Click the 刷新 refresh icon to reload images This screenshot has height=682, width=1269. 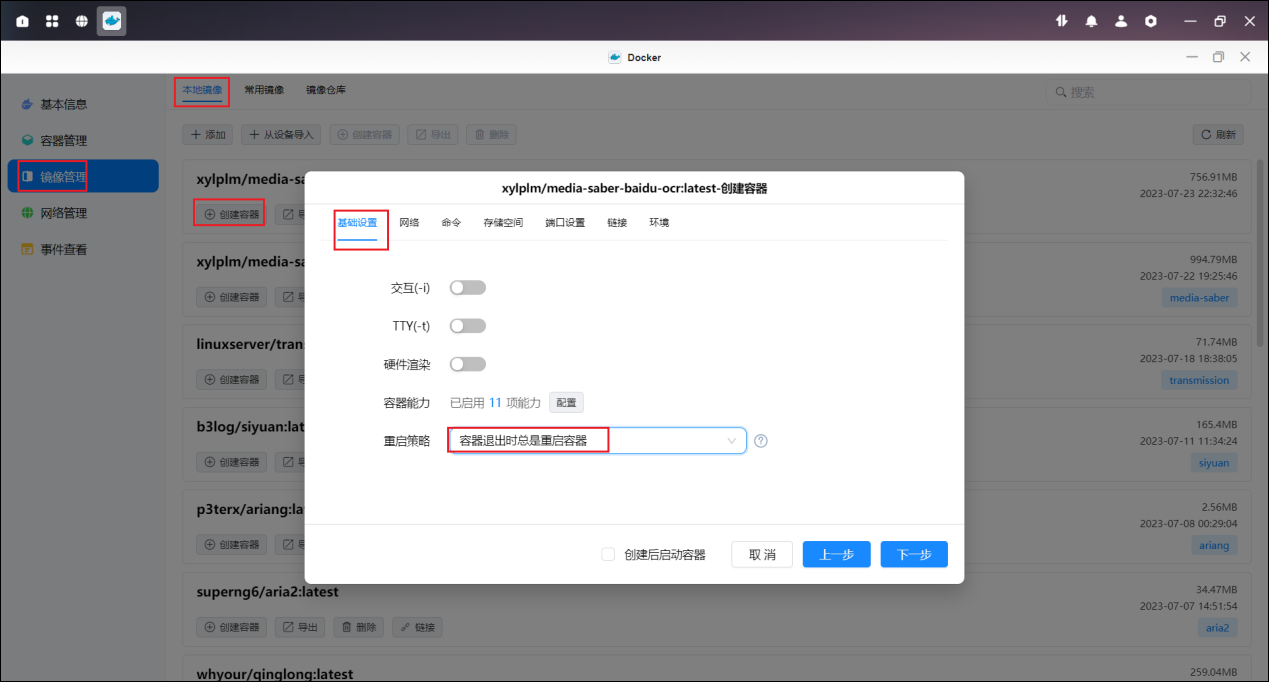1216,134
